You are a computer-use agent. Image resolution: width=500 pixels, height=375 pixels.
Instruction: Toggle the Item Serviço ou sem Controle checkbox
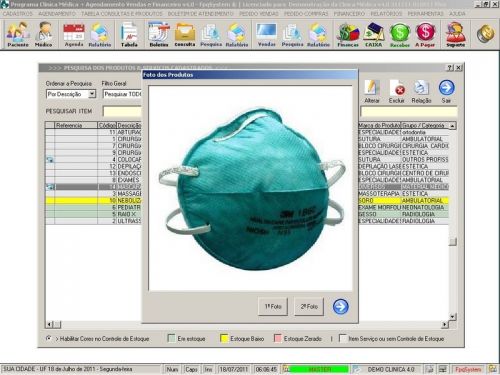pos(343,338)
